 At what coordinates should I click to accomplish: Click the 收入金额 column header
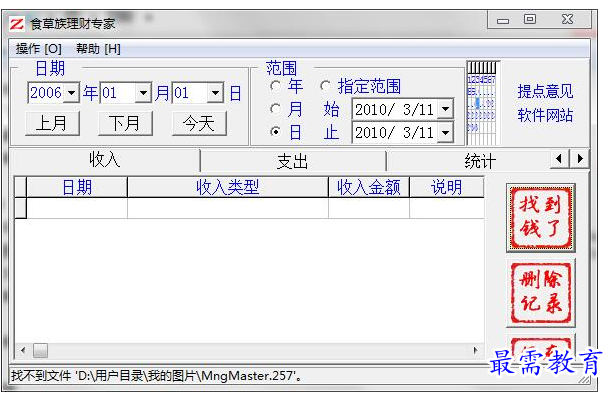pyautogui.click(x=369, y=187)
